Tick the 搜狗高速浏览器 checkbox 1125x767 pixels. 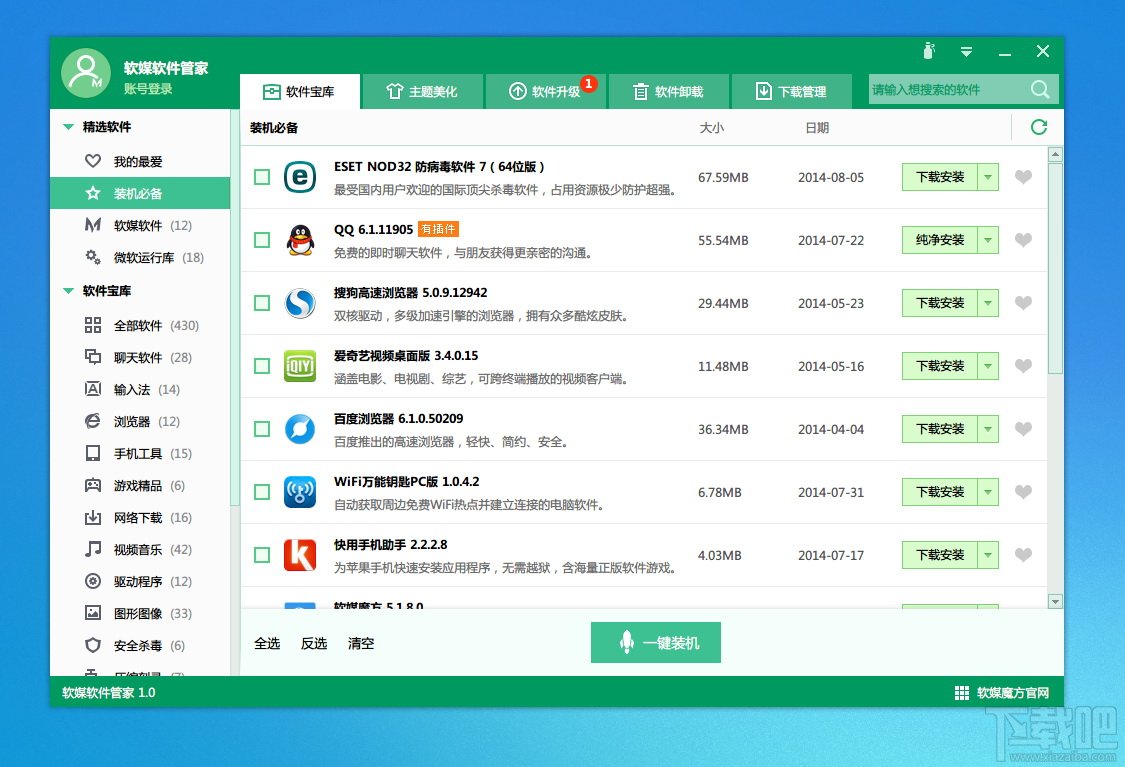(262, 303)
